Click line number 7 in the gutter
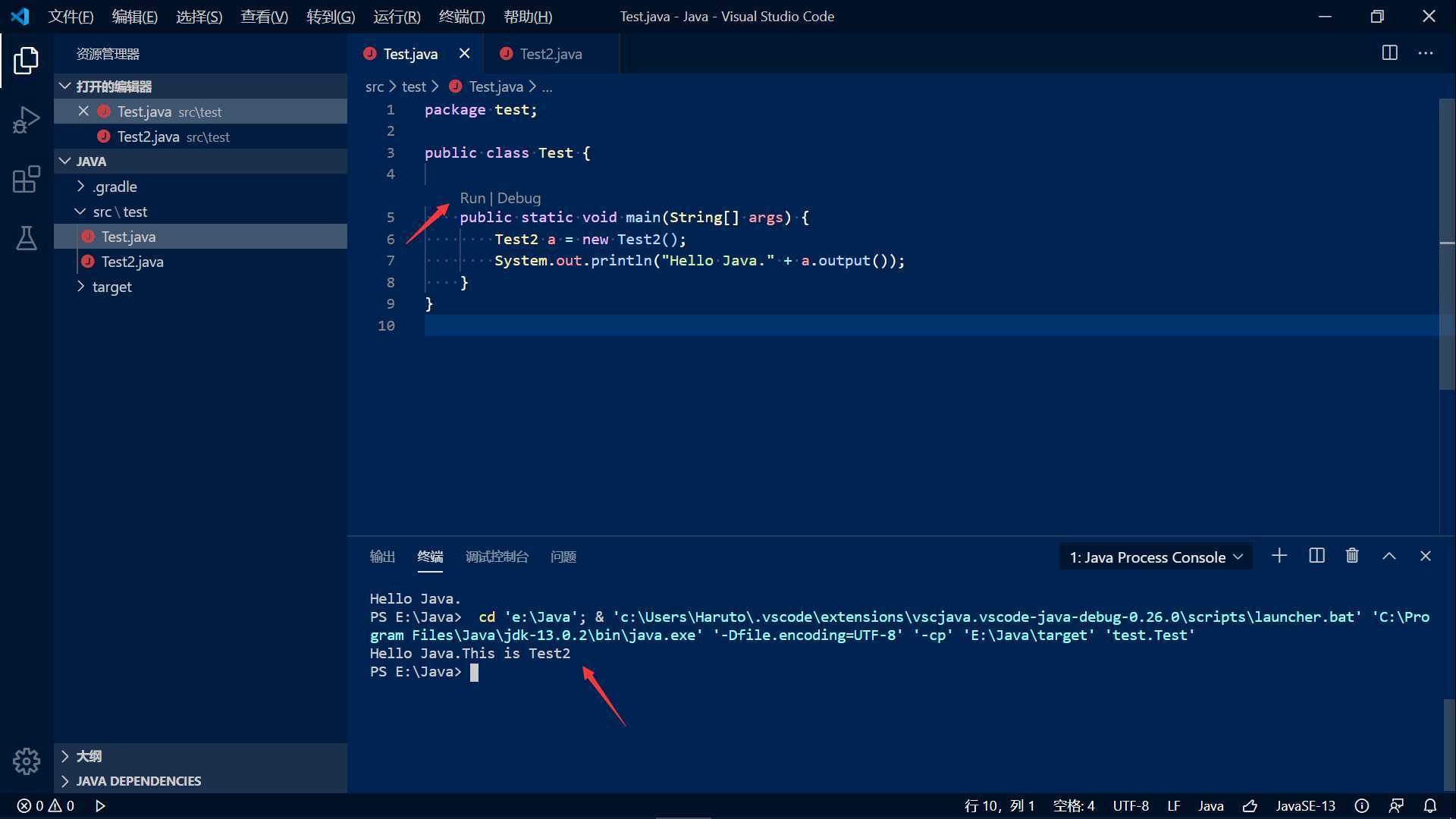The height and width of the screenshot is (819, 1456). pyautogui.click(x=391, y=261)
